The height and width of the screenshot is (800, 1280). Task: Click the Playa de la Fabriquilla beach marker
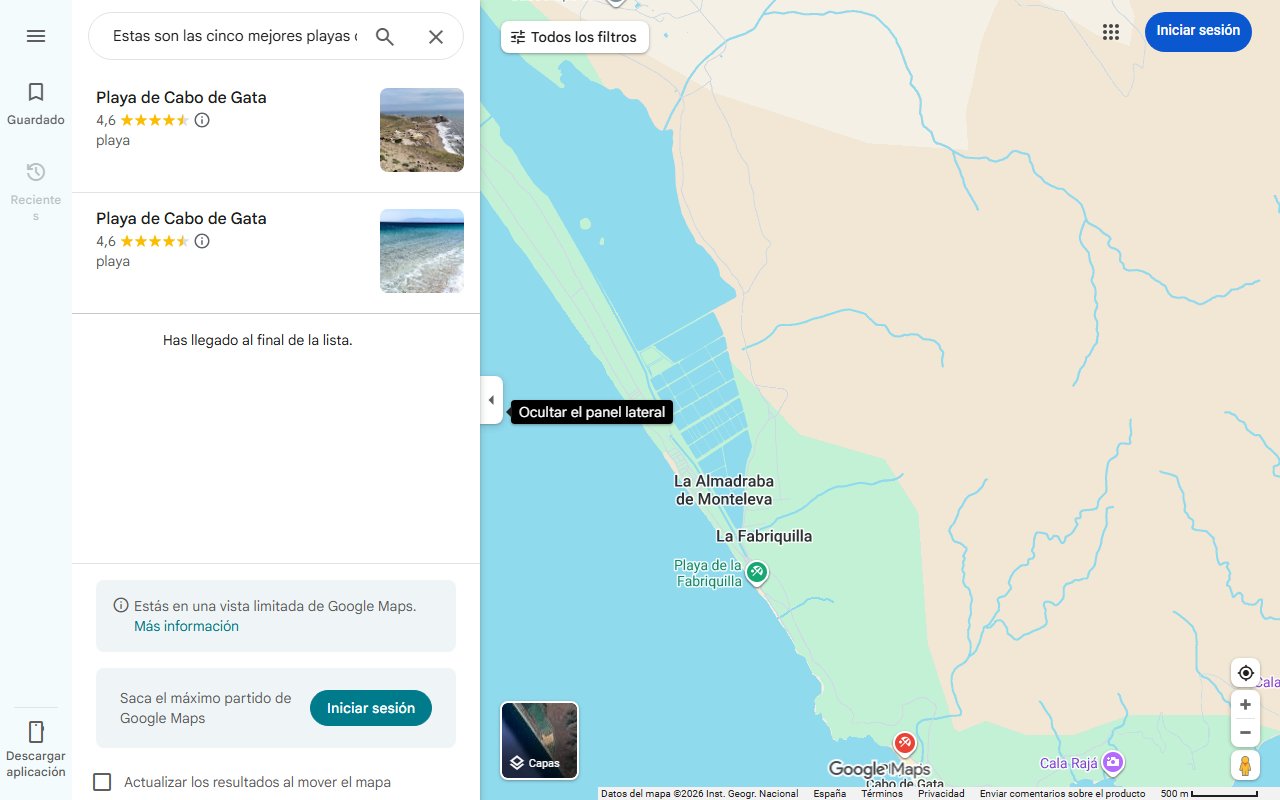click(x=757, y=572)
